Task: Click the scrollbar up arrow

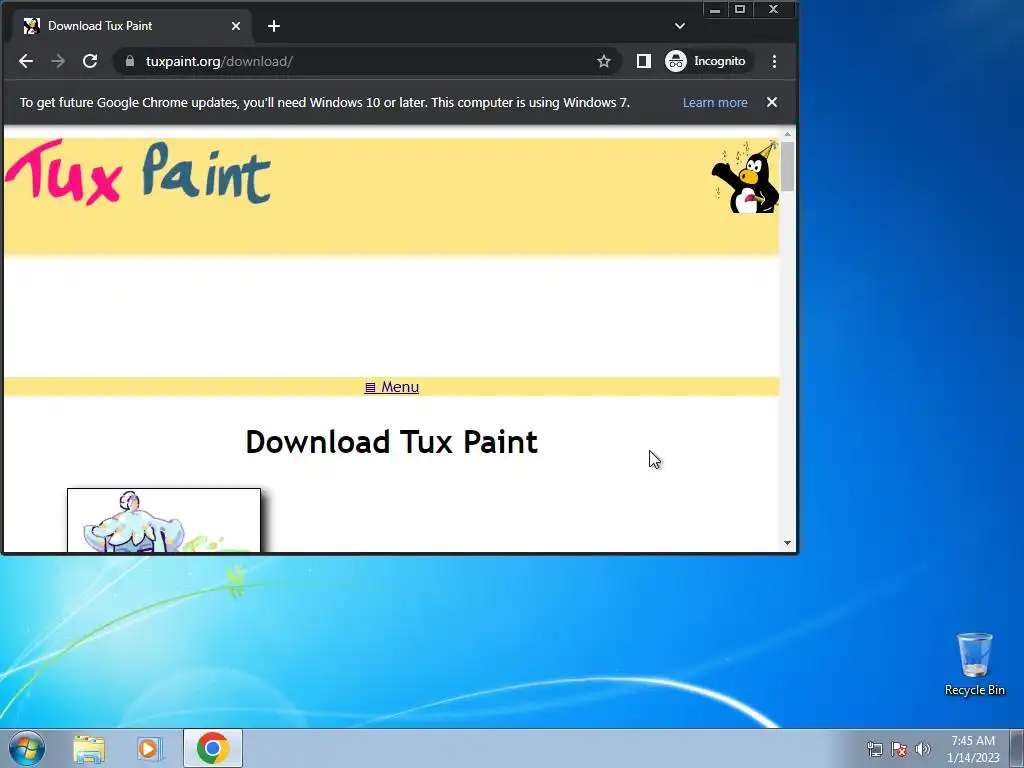Action: [788, 134]
